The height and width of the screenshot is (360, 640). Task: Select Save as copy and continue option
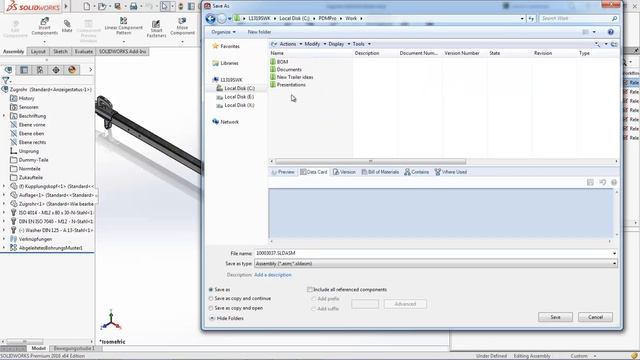point(211,299)
